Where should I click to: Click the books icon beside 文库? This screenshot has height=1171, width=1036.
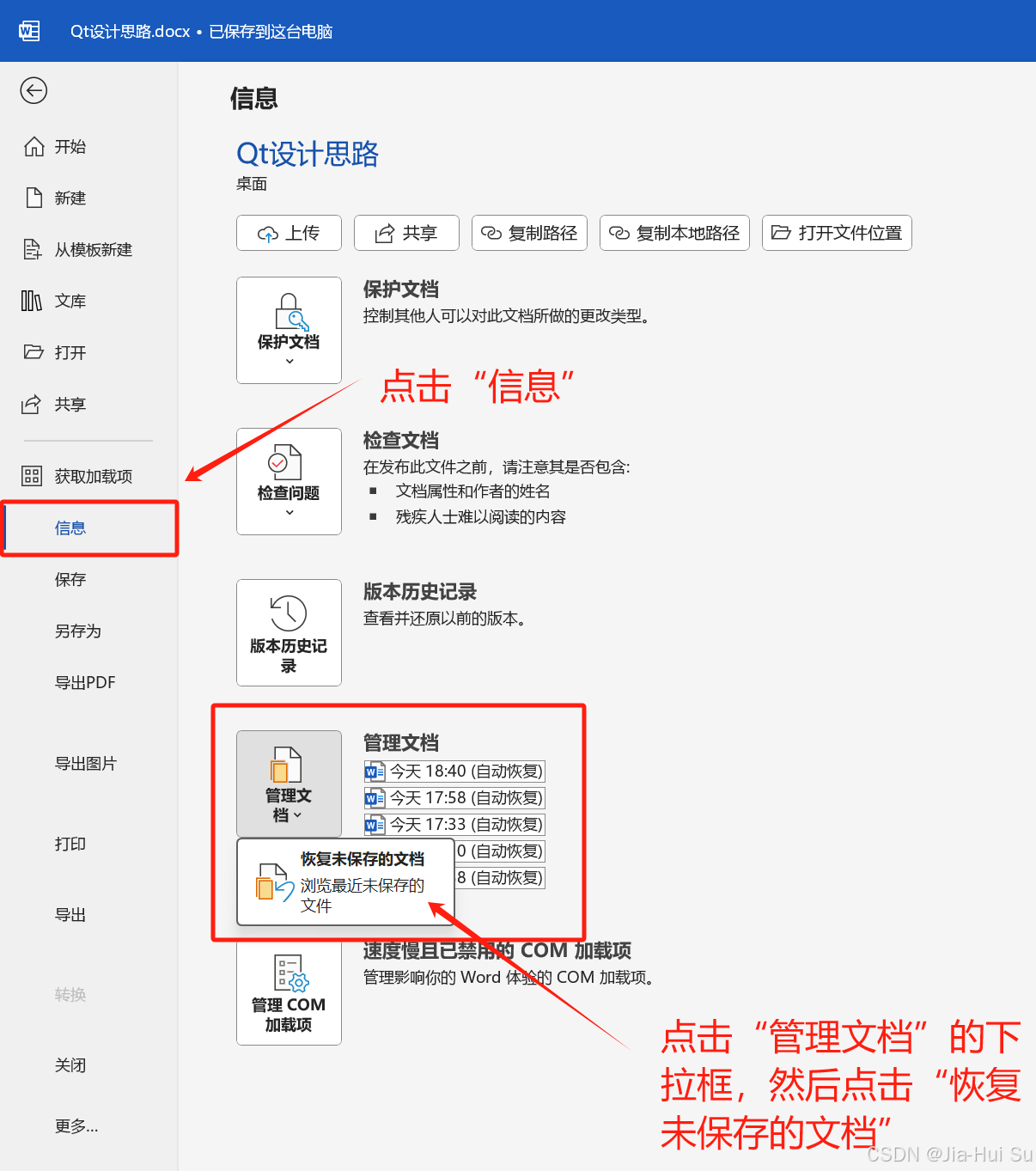[31, 301]
